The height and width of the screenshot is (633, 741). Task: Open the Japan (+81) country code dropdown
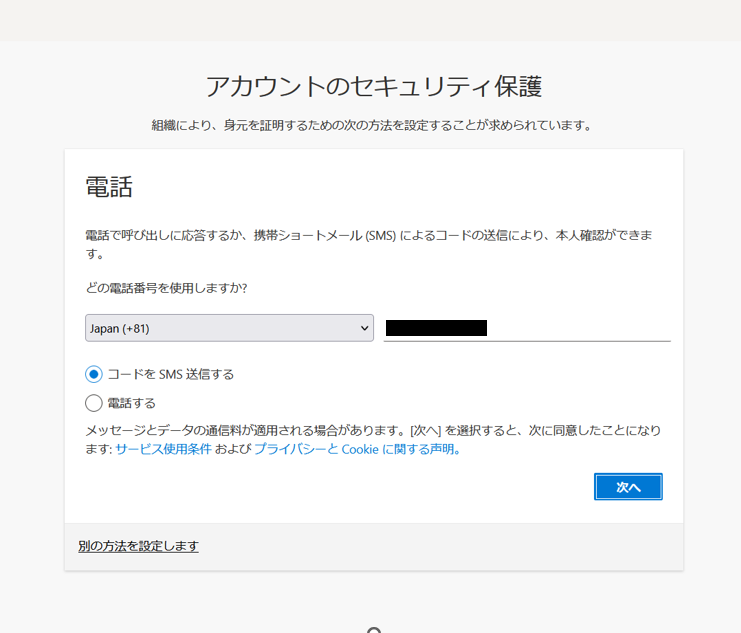pyautogui.click(x=229, y=328)
